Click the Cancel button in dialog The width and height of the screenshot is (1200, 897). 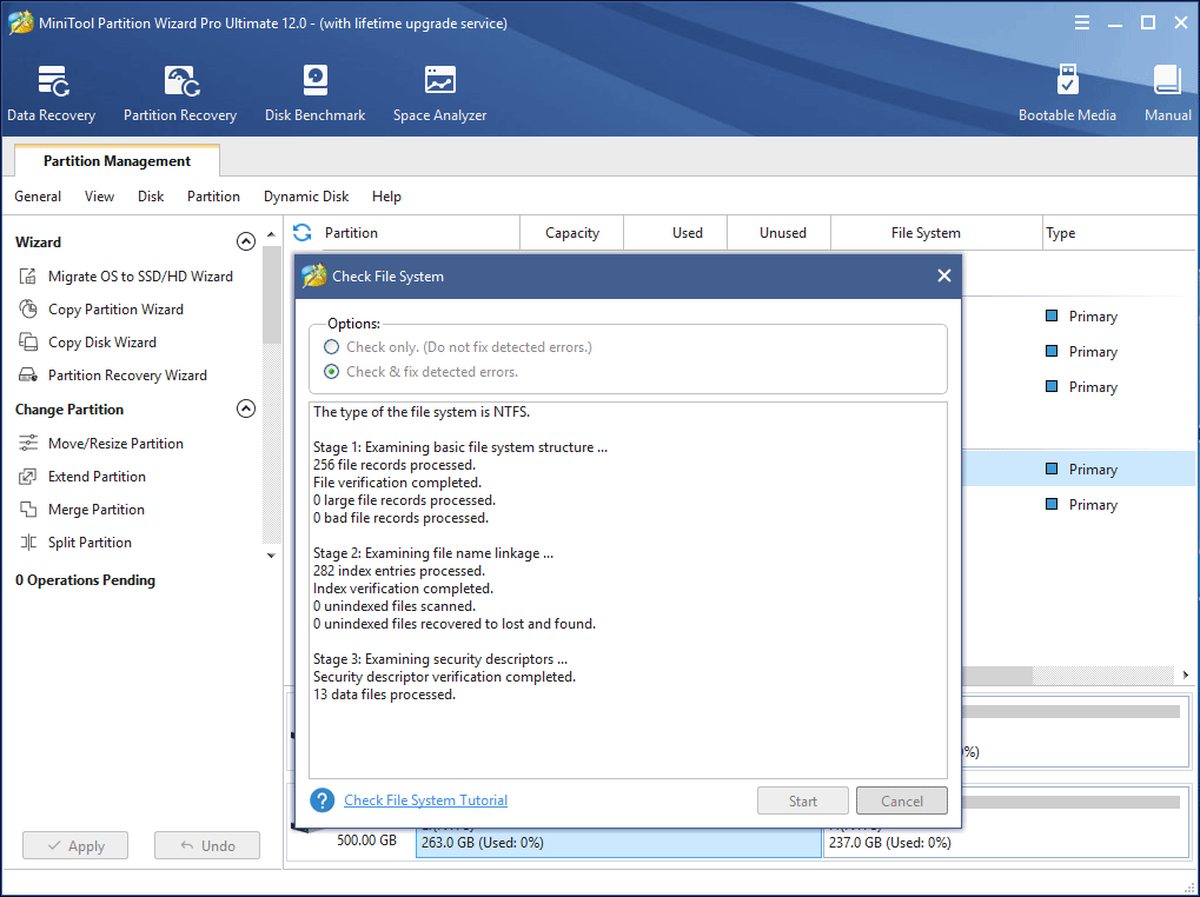pyautogui.click(x=902, y=801)
